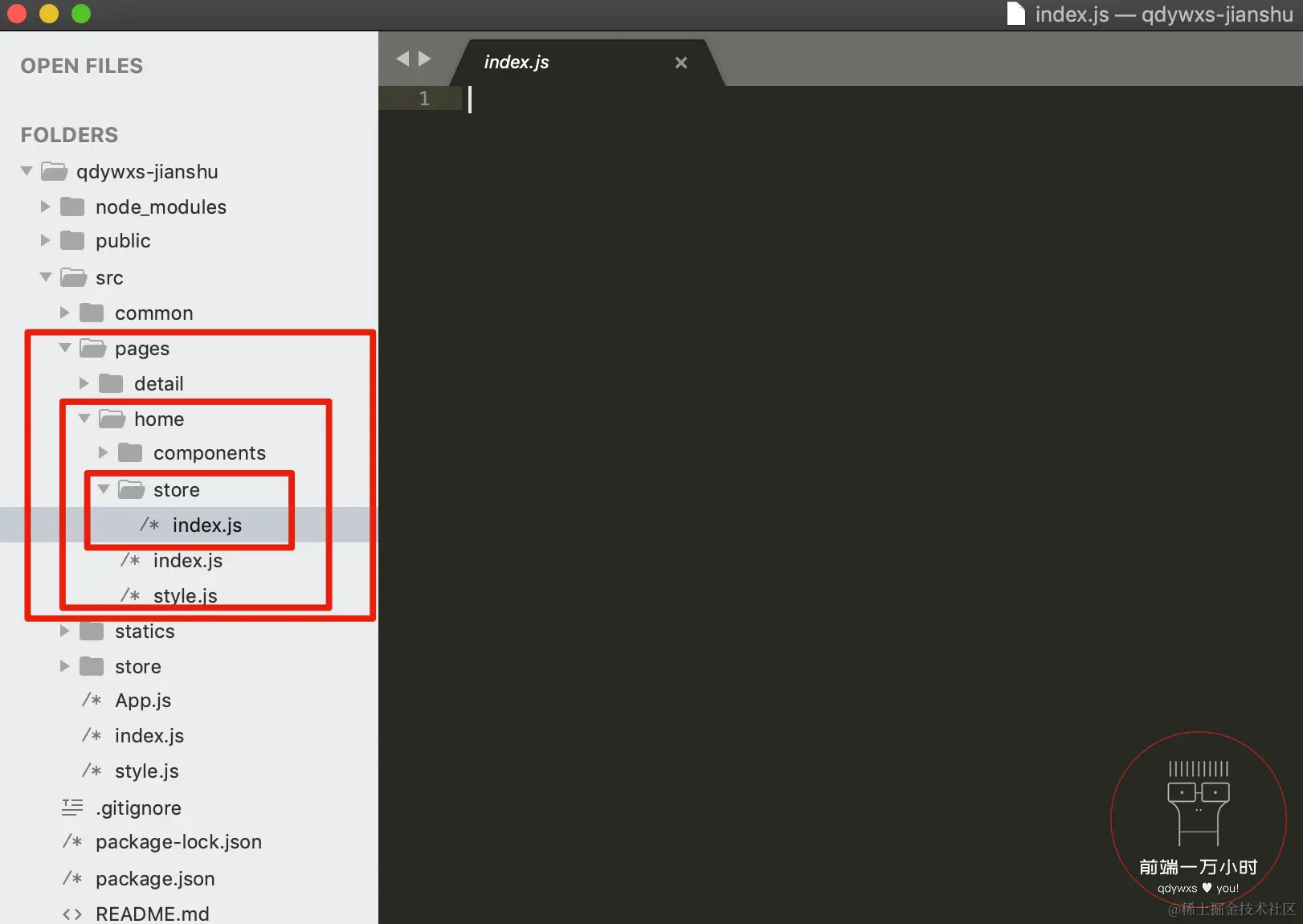Click the detail folder icon

(x=111, y=383)
